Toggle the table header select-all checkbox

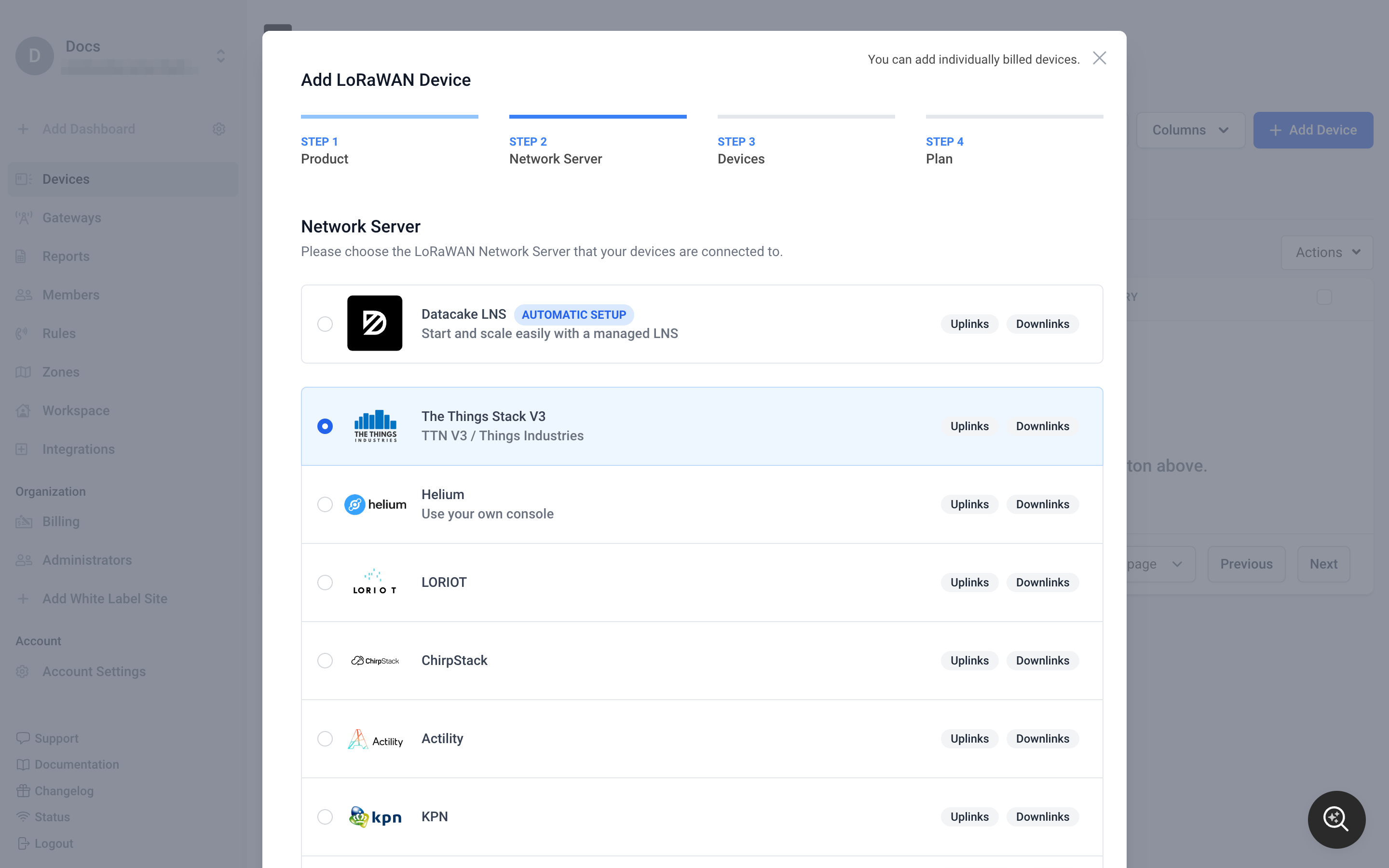click(1324, 297)
